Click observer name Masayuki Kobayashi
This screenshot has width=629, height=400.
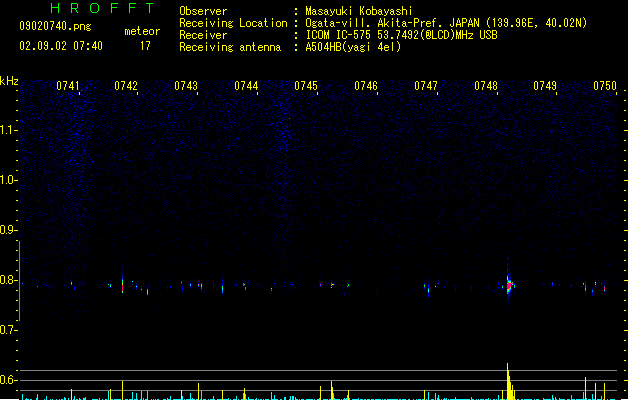click(359, 11)
